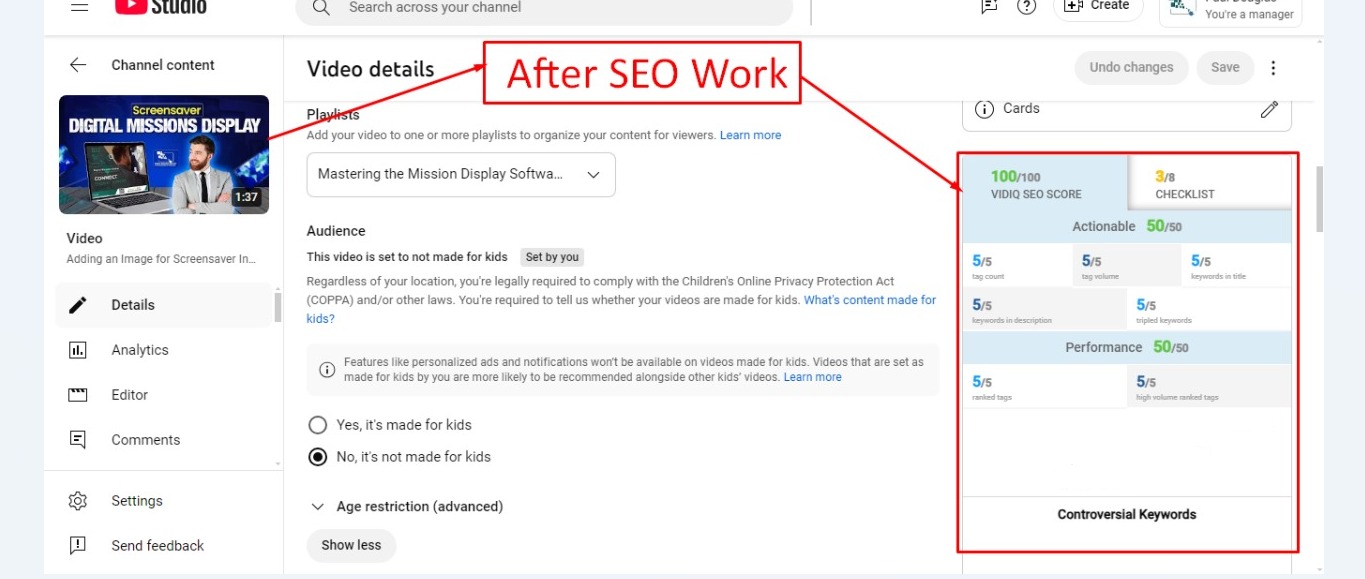Click the back arrow beside Channel content

78,65
